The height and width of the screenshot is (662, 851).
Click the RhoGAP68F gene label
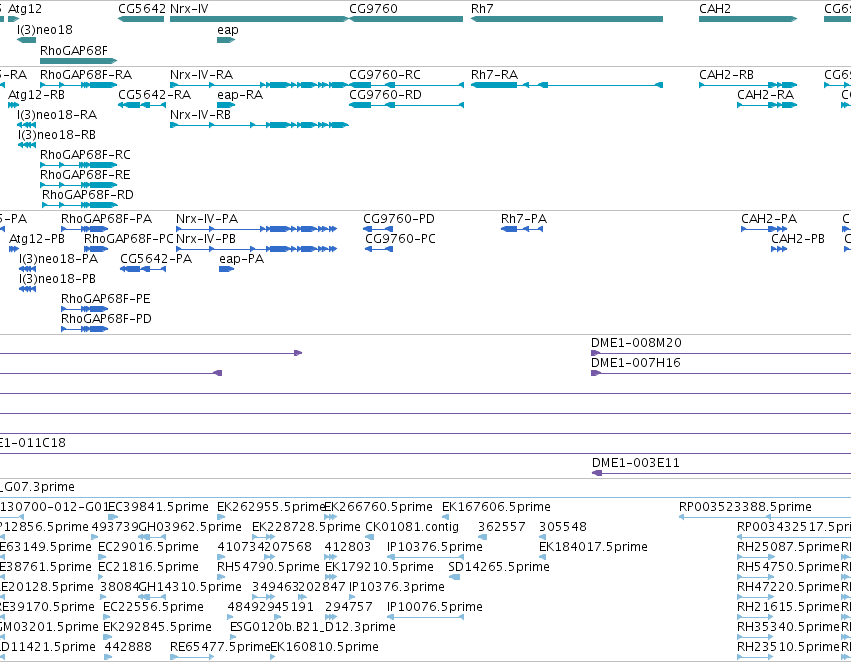point(74,50)
